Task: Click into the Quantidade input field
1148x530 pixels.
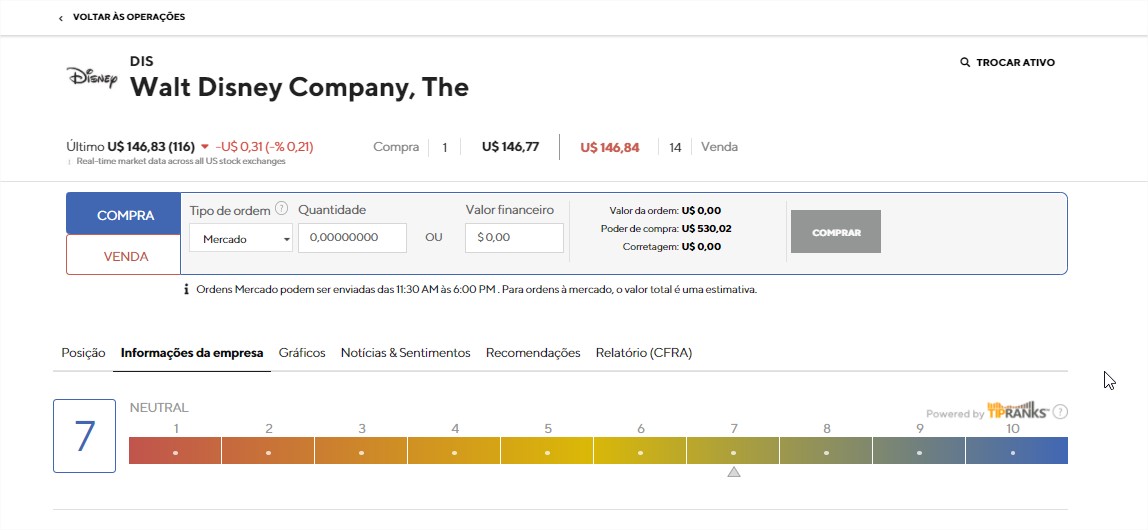Action: pyautogui.click(x=352, y=239)
